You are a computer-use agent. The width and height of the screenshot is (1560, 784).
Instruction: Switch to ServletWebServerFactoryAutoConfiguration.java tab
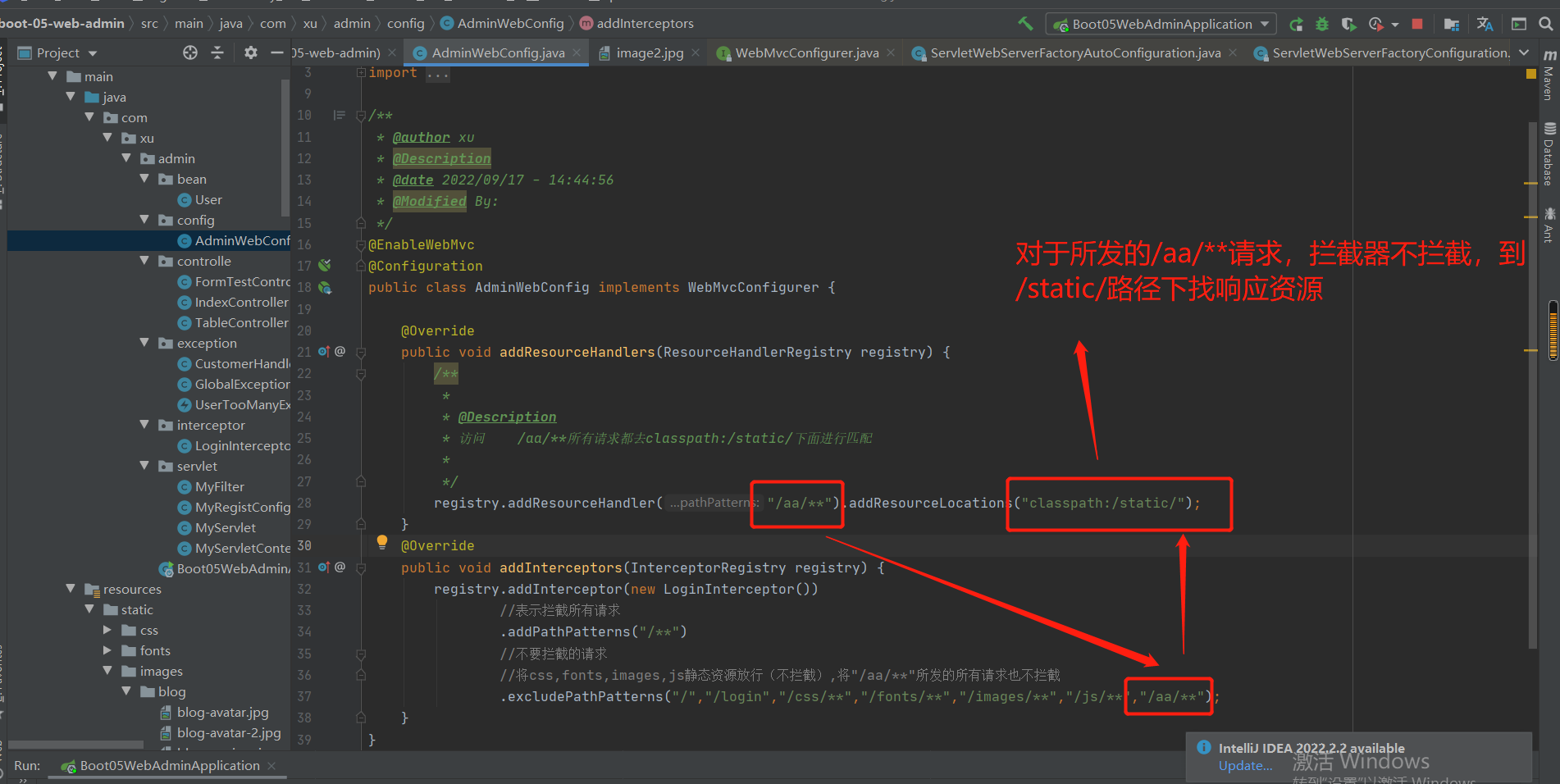[x=1074, y=52]
